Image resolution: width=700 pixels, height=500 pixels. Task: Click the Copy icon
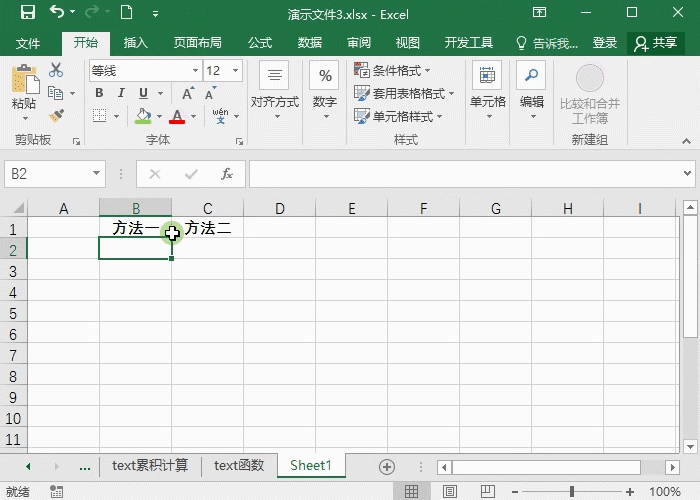click(55, 93)
